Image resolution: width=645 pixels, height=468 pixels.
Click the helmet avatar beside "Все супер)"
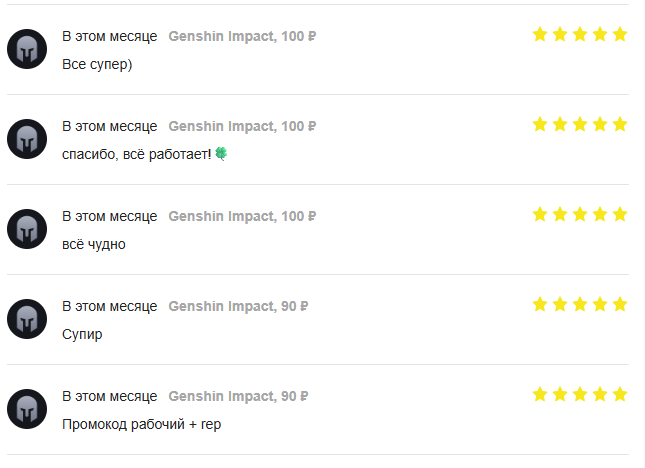(x=27, y=49)
